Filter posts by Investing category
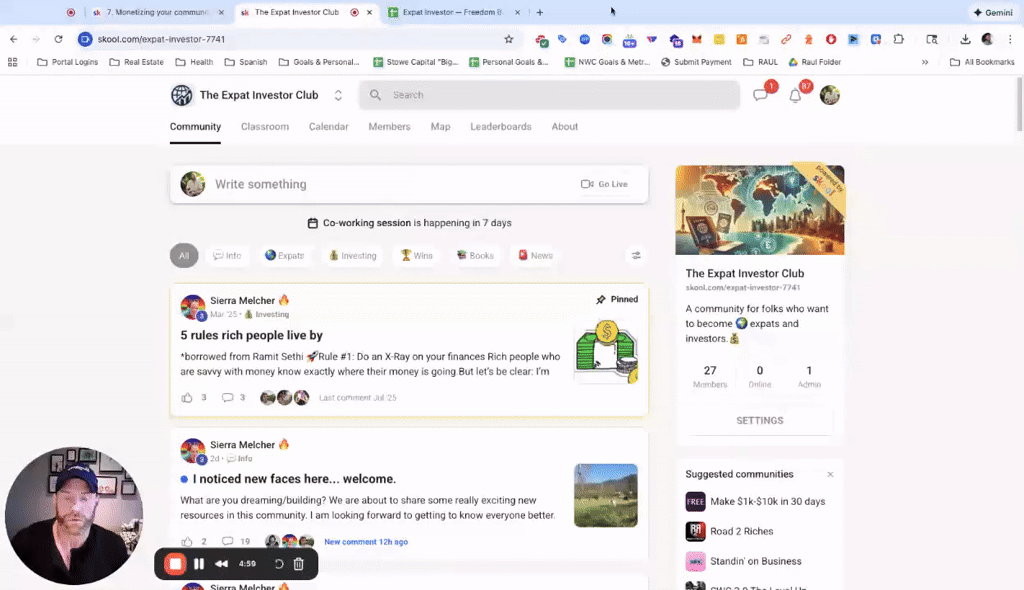Image resolution: width=1024 pixels, height=590 pixels. pos(353,255)
